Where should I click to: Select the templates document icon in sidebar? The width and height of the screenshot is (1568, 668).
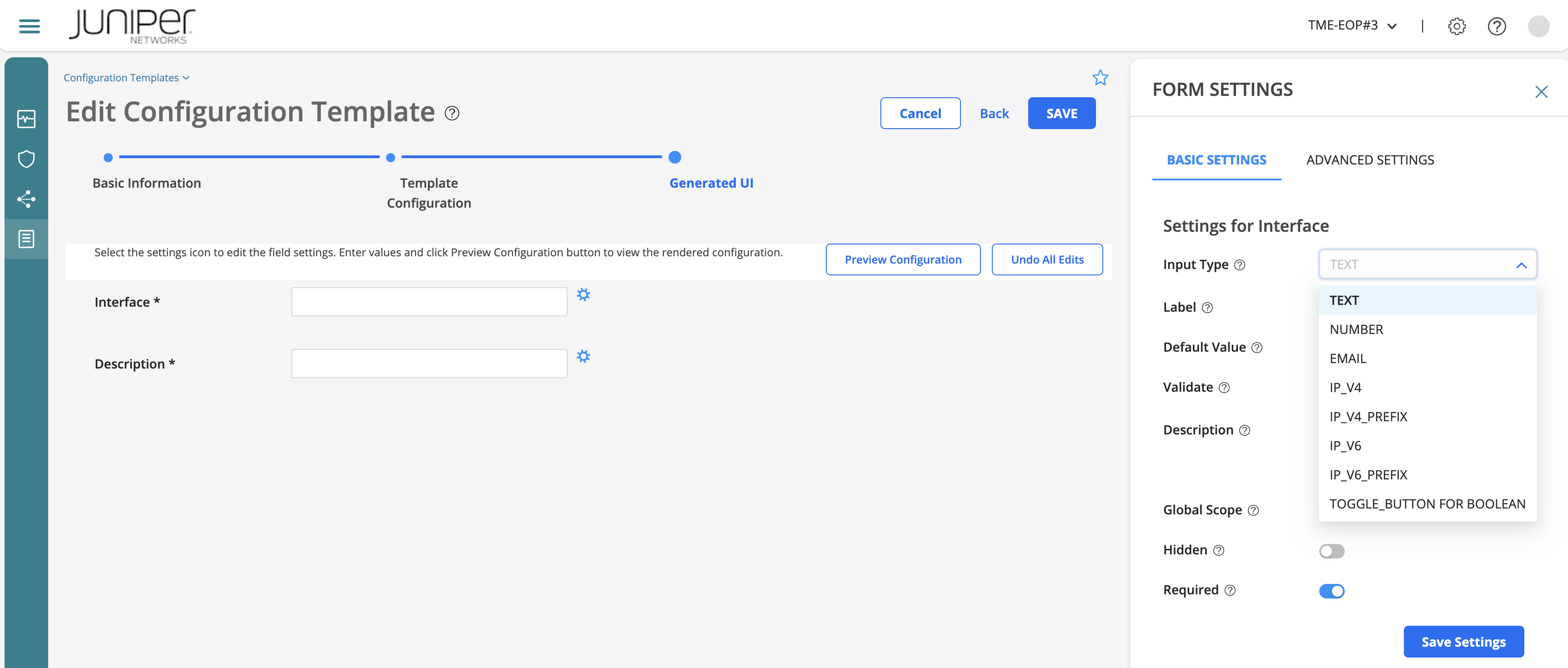(26, 239)
